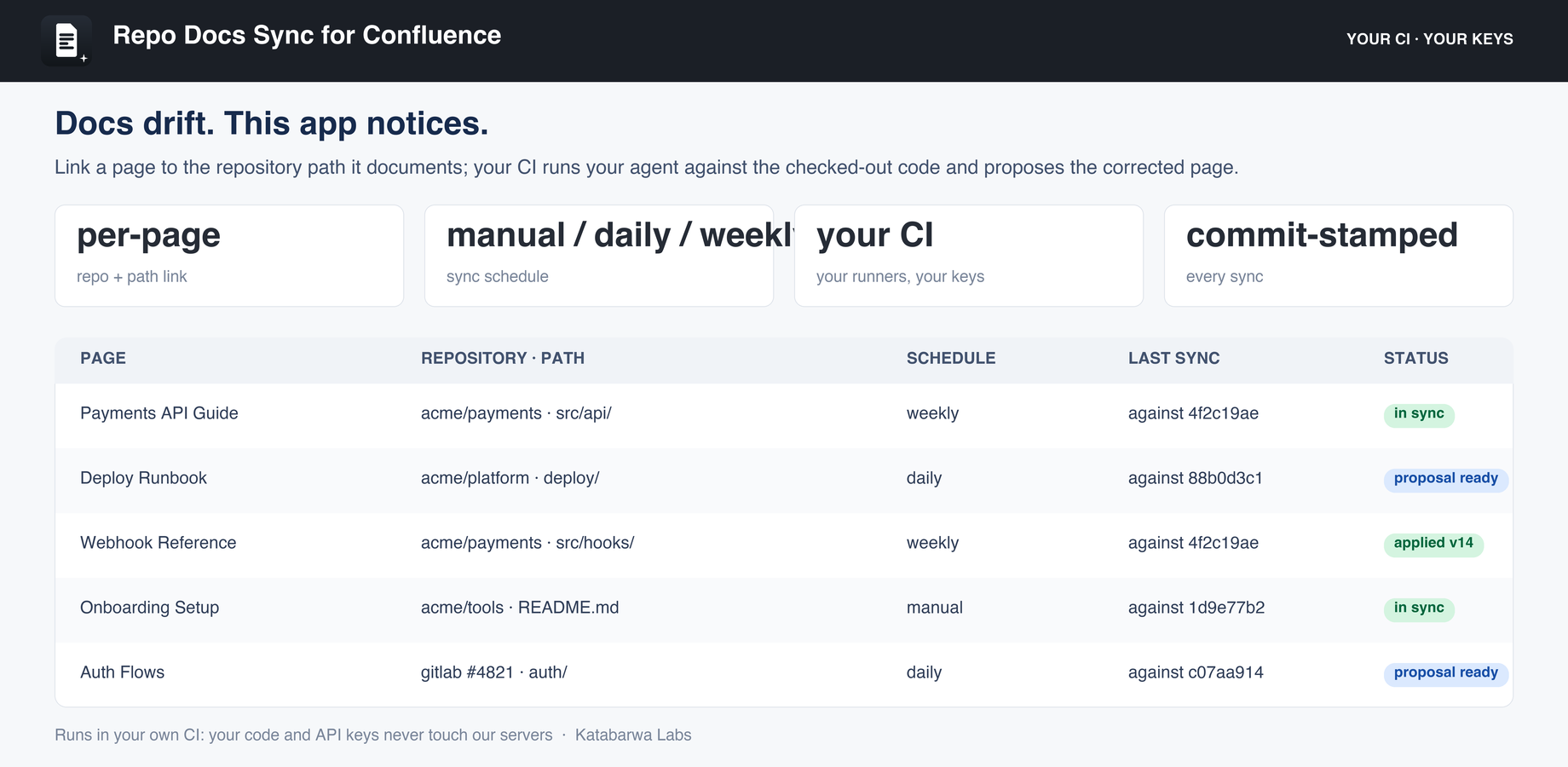The width and height of the screenshot is (1568, 767).
Task: Click the Docs drift. This app notices. heading
Action: (272, 124)
